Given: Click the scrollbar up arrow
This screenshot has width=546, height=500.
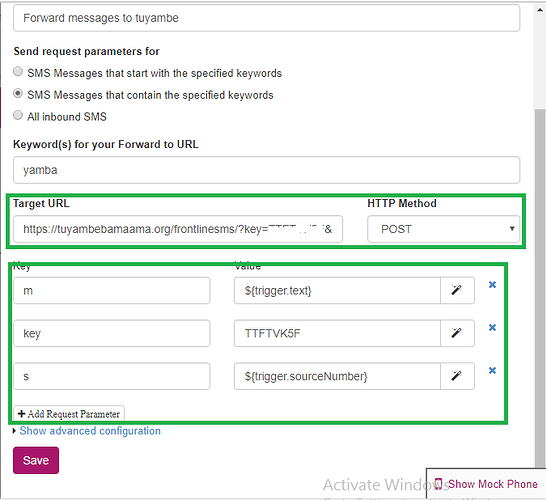Looking at the screenshot, I should click(x=540, y=10).
